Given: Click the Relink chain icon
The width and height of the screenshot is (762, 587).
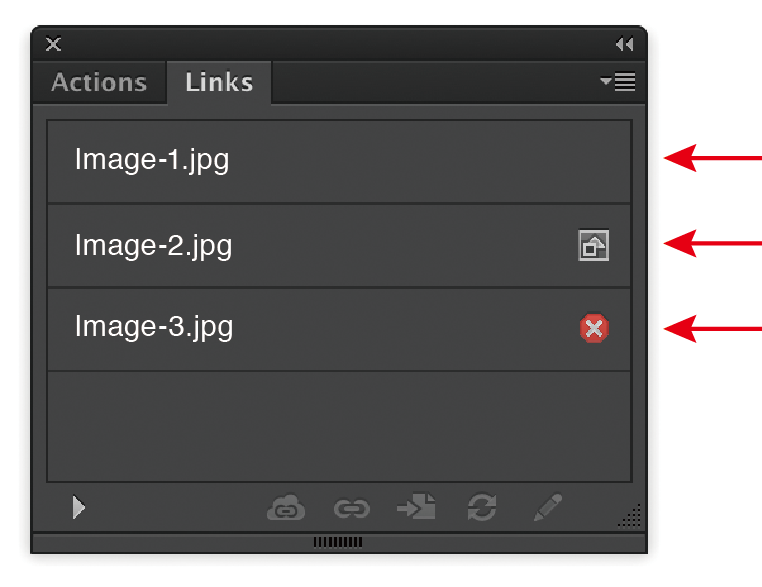Looking at the screenshot, I should 351,509.
